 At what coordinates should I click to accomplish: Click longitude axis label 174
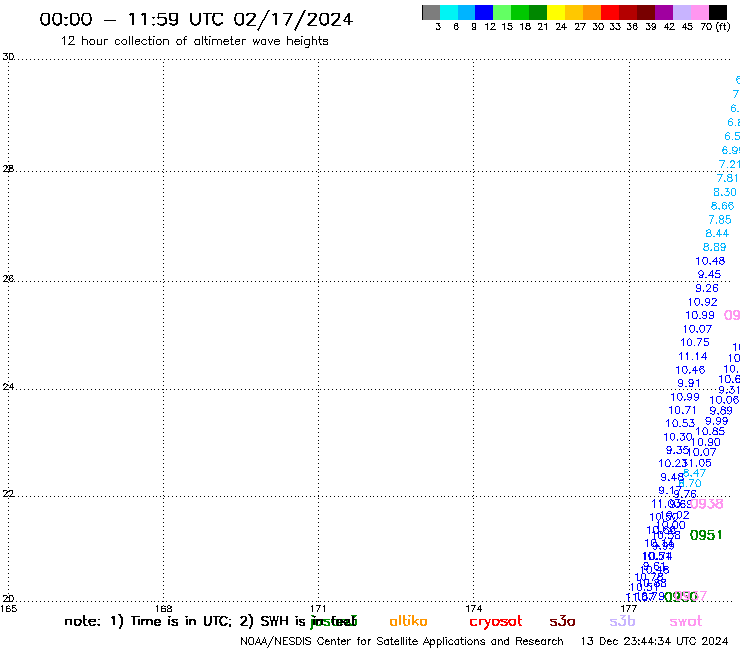pyautogui.click(x=473, y=608)
